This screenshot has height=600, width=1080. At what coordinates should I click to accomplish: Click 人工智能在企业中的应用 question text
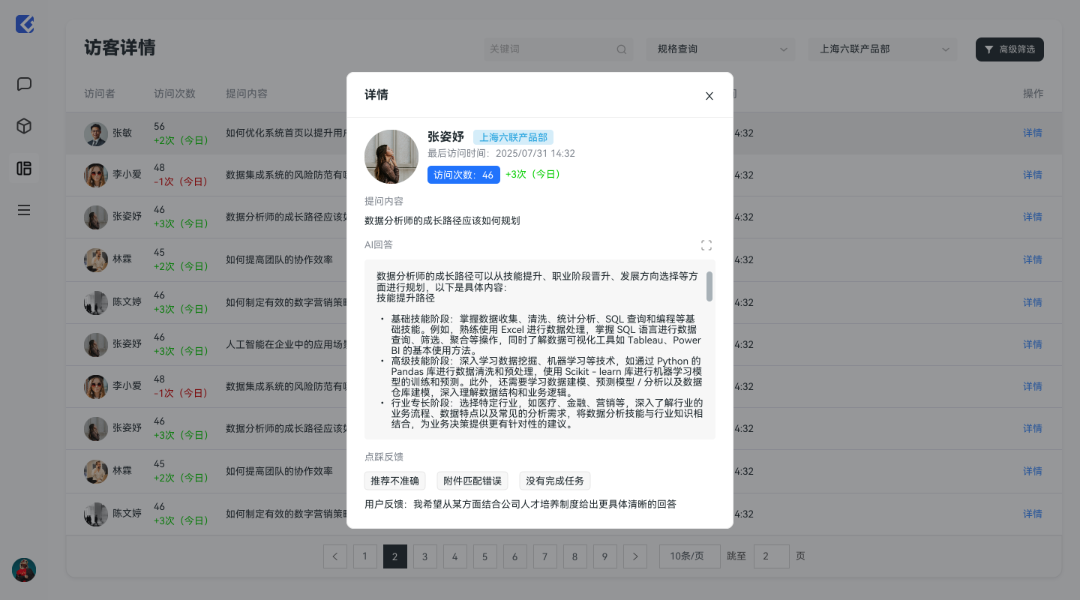287,344
